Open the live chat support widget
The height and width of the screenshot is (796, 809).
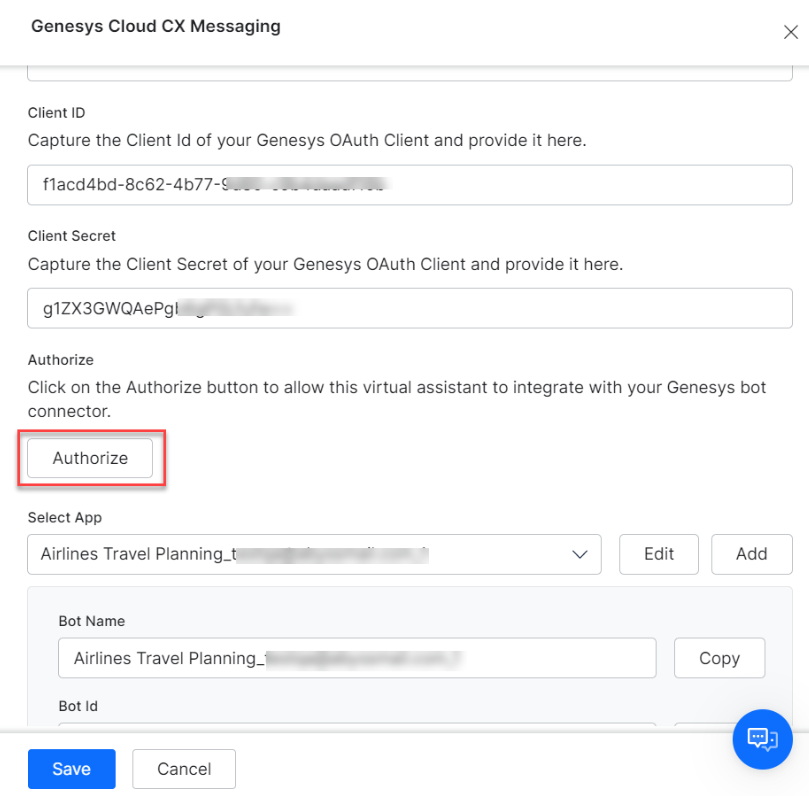762,739
